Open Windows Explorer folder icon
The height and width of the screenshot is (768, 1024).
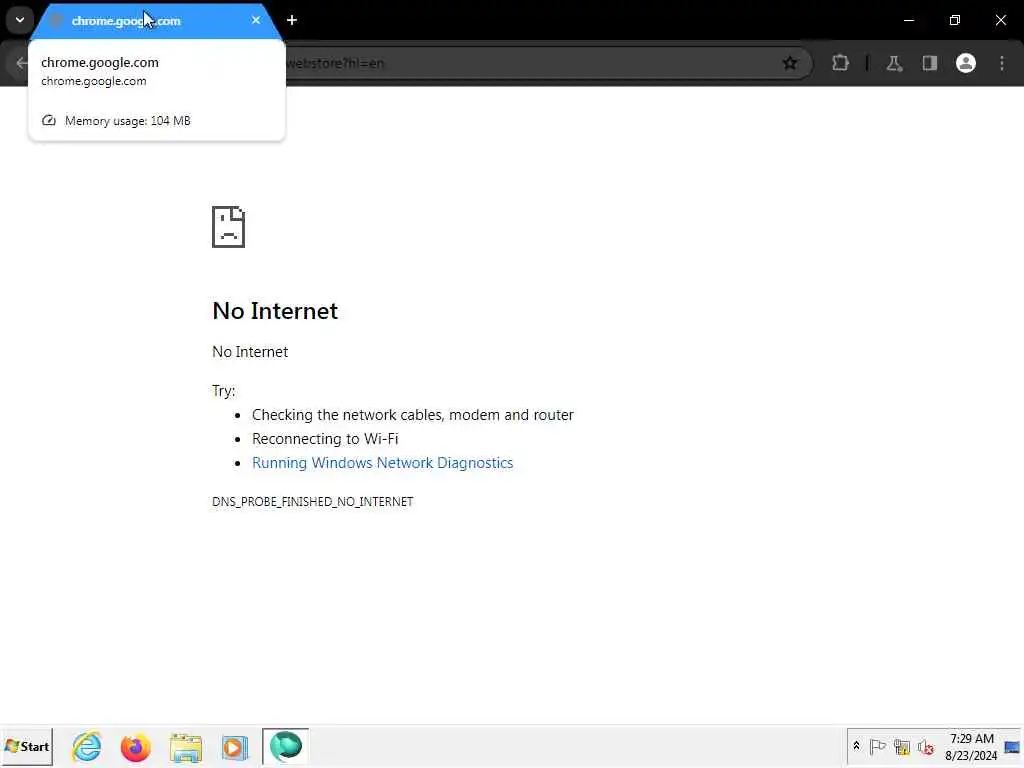[x=186, y=747]
